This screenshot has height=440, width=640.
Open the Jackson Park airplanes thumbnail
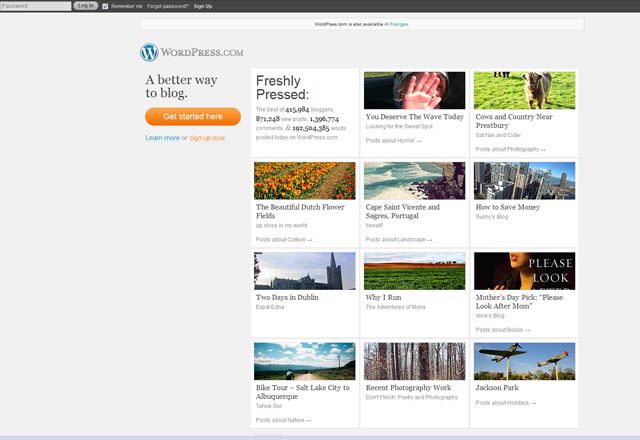point(524,361)
